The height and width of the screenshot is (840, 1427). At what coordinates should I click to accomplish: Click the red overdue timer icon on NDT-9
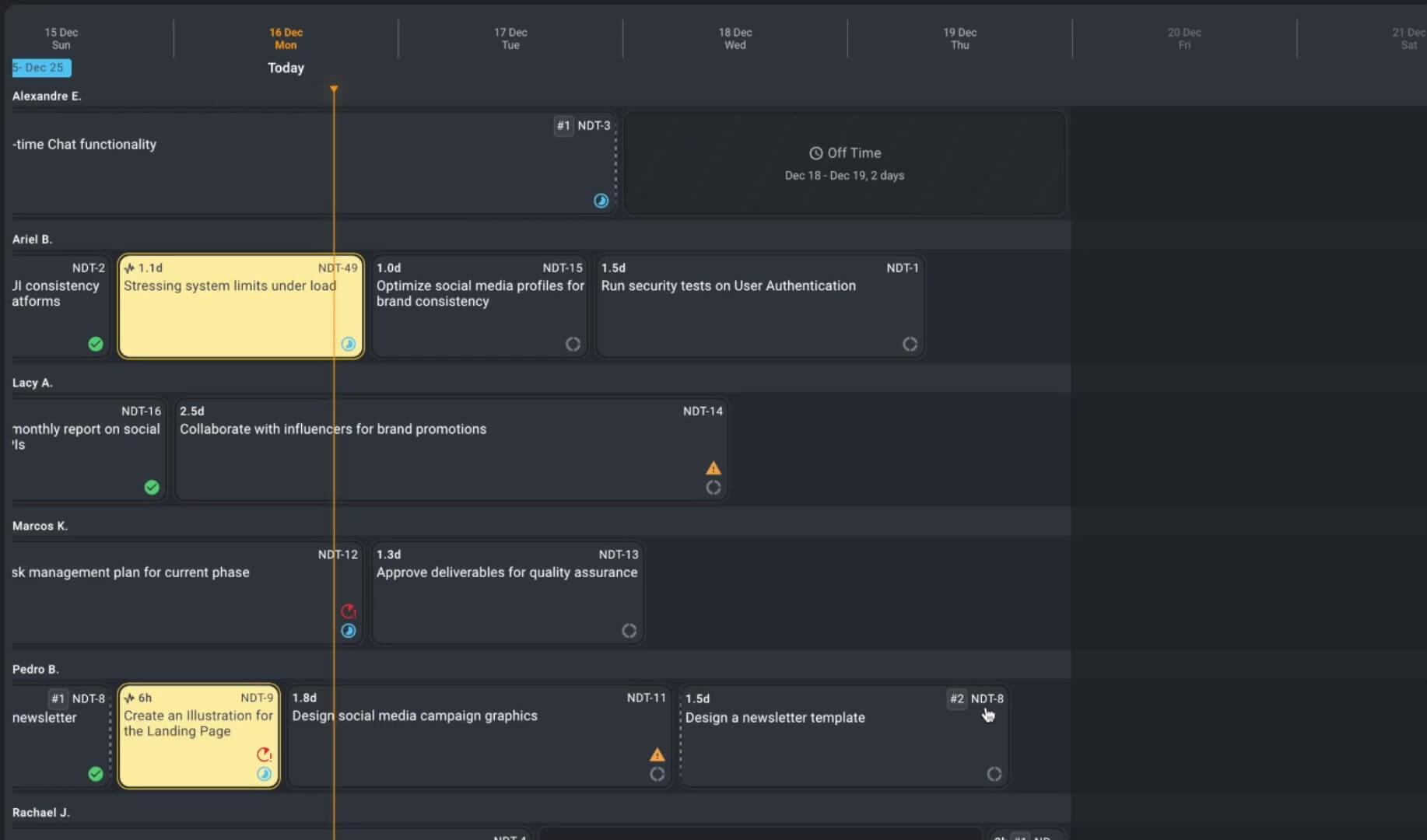click(x=264, y=754)
